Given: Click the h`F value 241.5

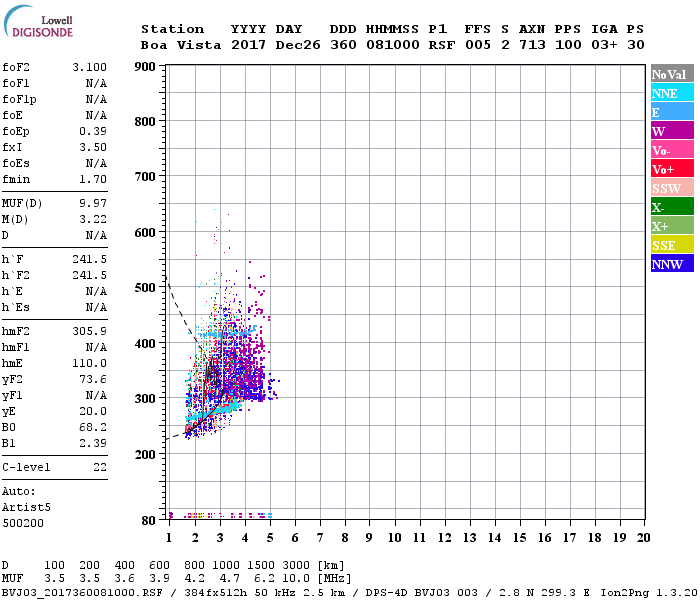Looking at the screenshot, I should tap(89, 259).
